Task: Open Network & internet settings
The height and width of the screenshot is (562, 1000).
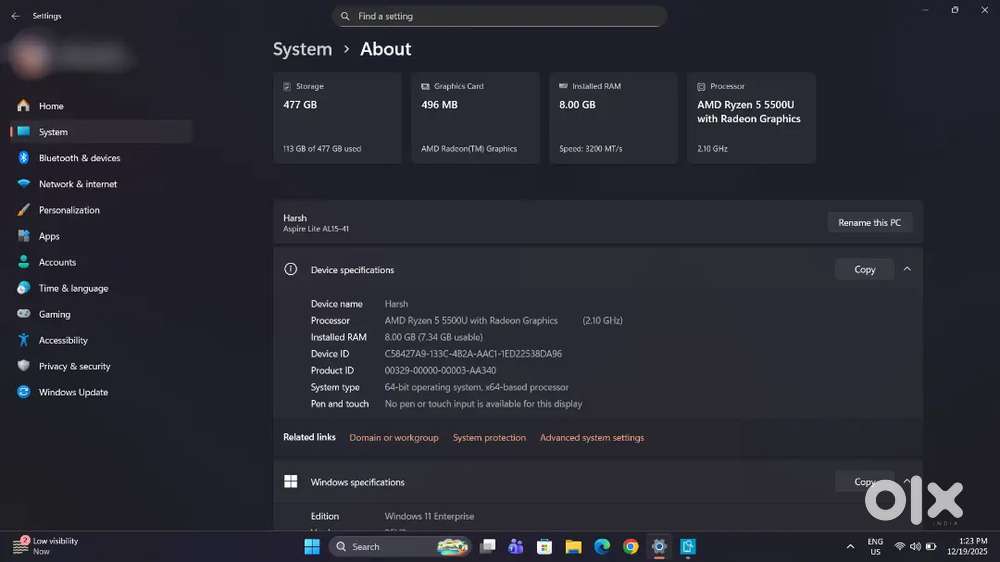Action: 77,184
